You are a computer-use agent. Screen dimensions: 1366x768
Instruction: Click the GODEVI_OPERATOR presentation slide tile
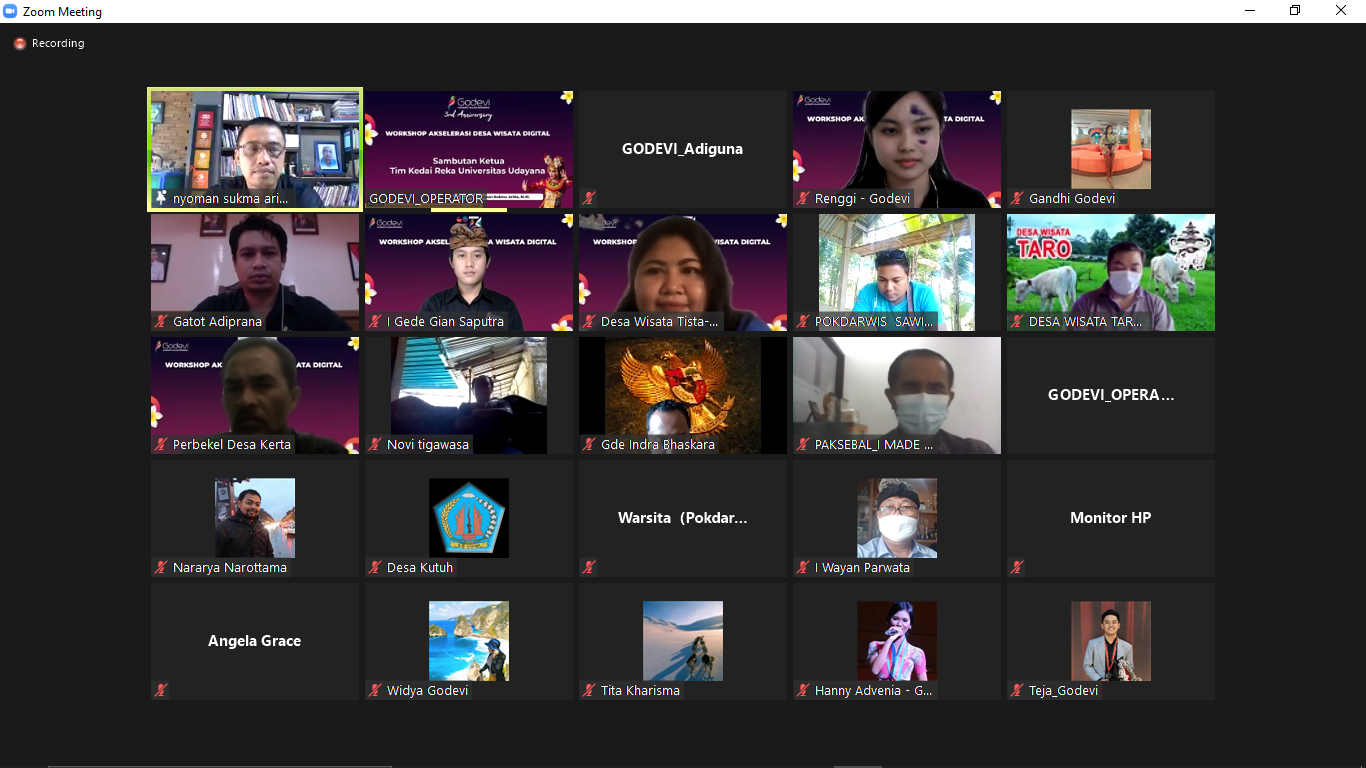tap(468, 149)
